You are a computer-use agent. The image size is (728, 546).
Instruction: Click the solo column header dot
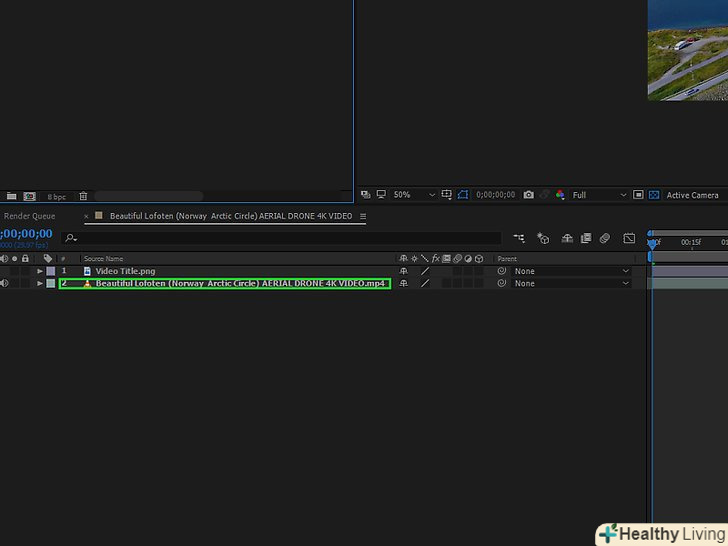point(14,259)
